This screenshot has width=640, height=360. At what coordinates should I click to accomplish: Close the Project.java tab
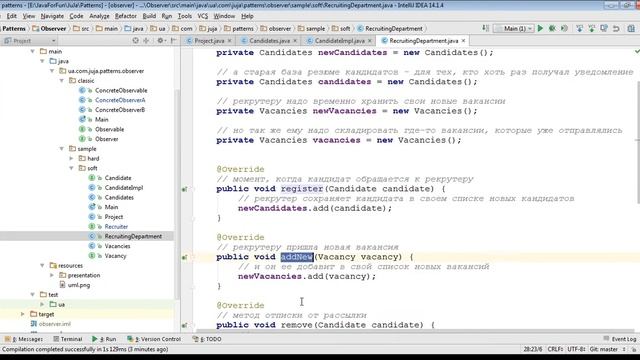pyautogui.click(x=229, y=41)
